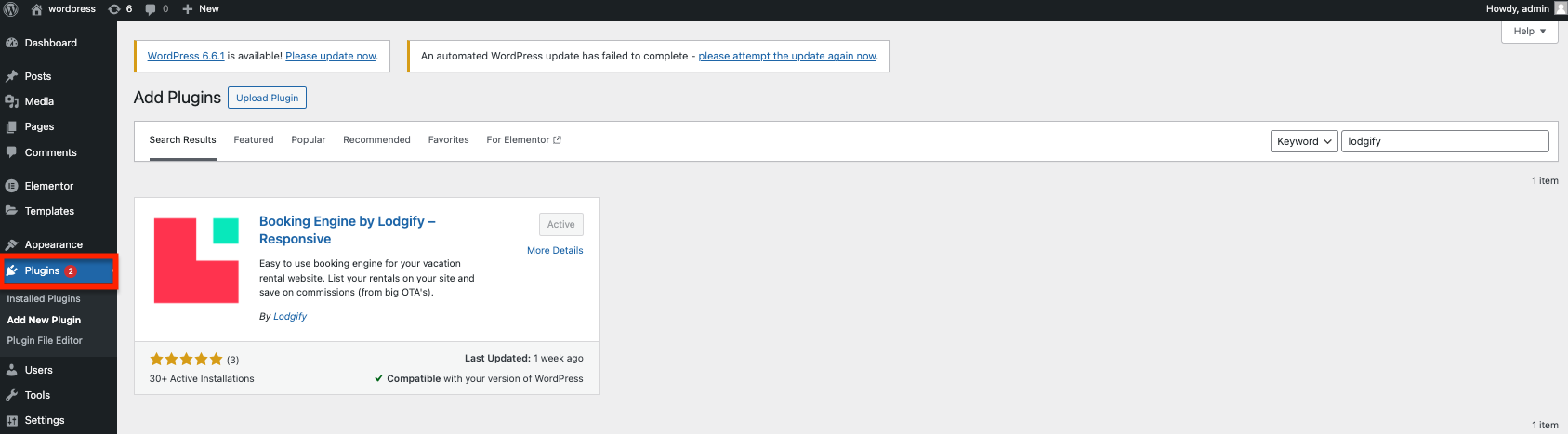Click the Elementor icon in sidebar
Image resolution: width=1568 pixels, height=434 pixels.
pyautogui.click(x=12, y=186)
